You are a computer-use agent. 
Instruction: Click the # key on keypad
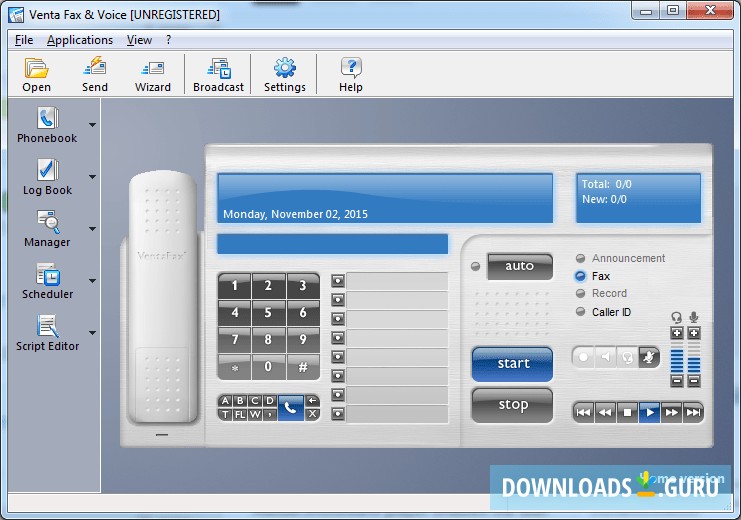coord(303,366)
